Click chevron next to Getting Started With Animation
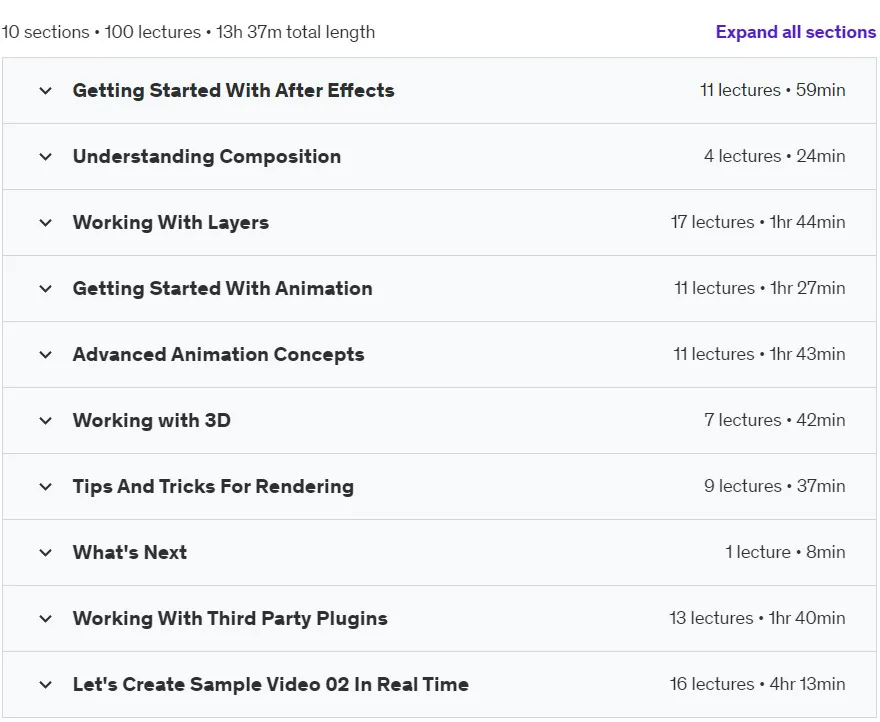The width and height of the screenshot is (880, 722). point(45,289)
